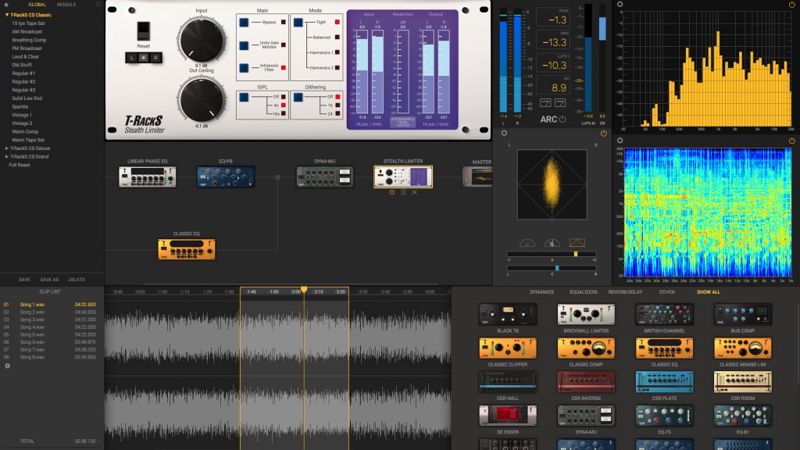Switch to the Global presets tab

(x=37, y=4)
